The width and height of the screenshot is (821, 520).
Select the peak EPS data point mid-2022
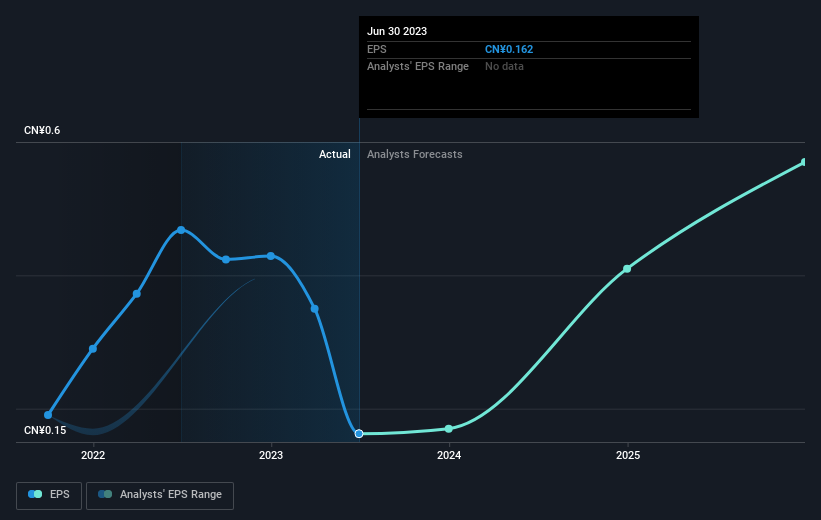(x=181, y=230)
